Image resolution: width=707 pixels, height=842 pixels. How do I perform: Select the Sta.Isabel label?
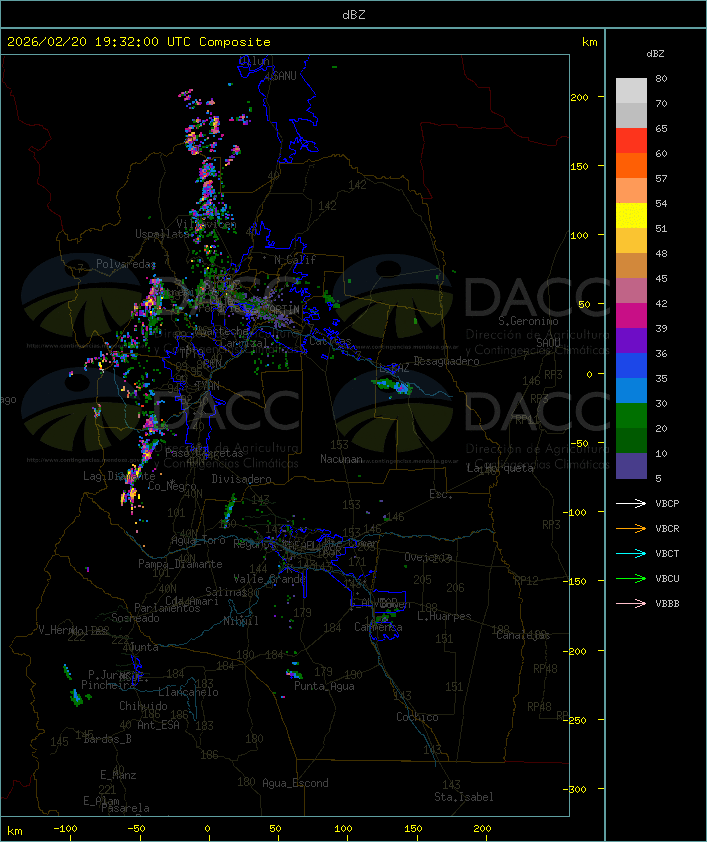coord(464,797)
